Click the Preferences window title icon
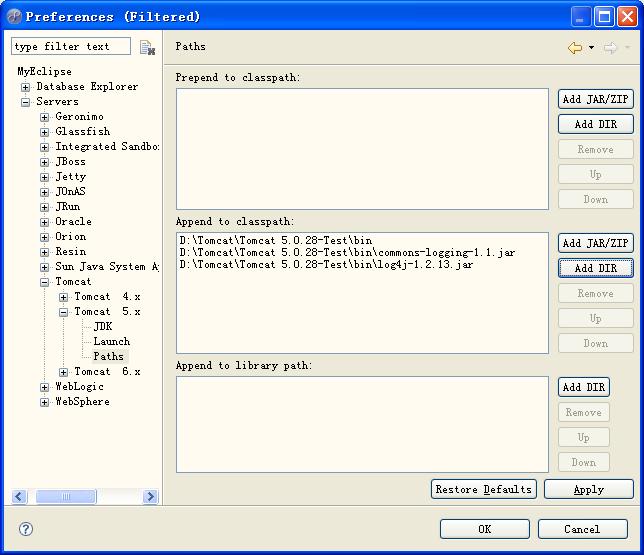Screen dimensions: 644x555 (13, 16)
